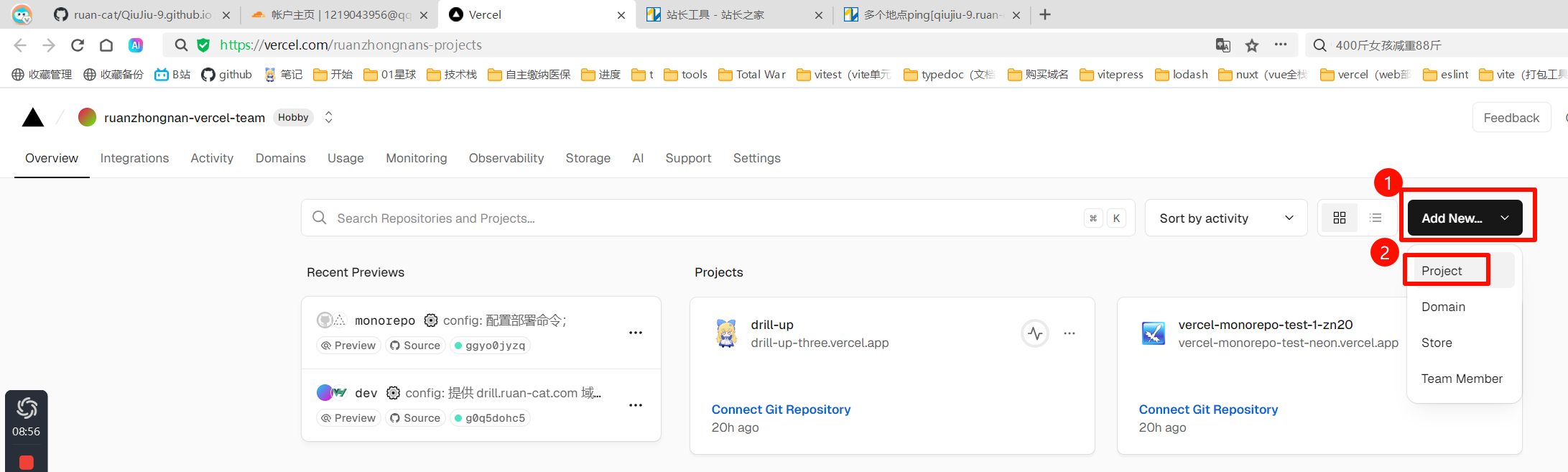Click commit g0q5dohc5 badge
Viewport: 1568px width, 472px height.
[490, 418]
